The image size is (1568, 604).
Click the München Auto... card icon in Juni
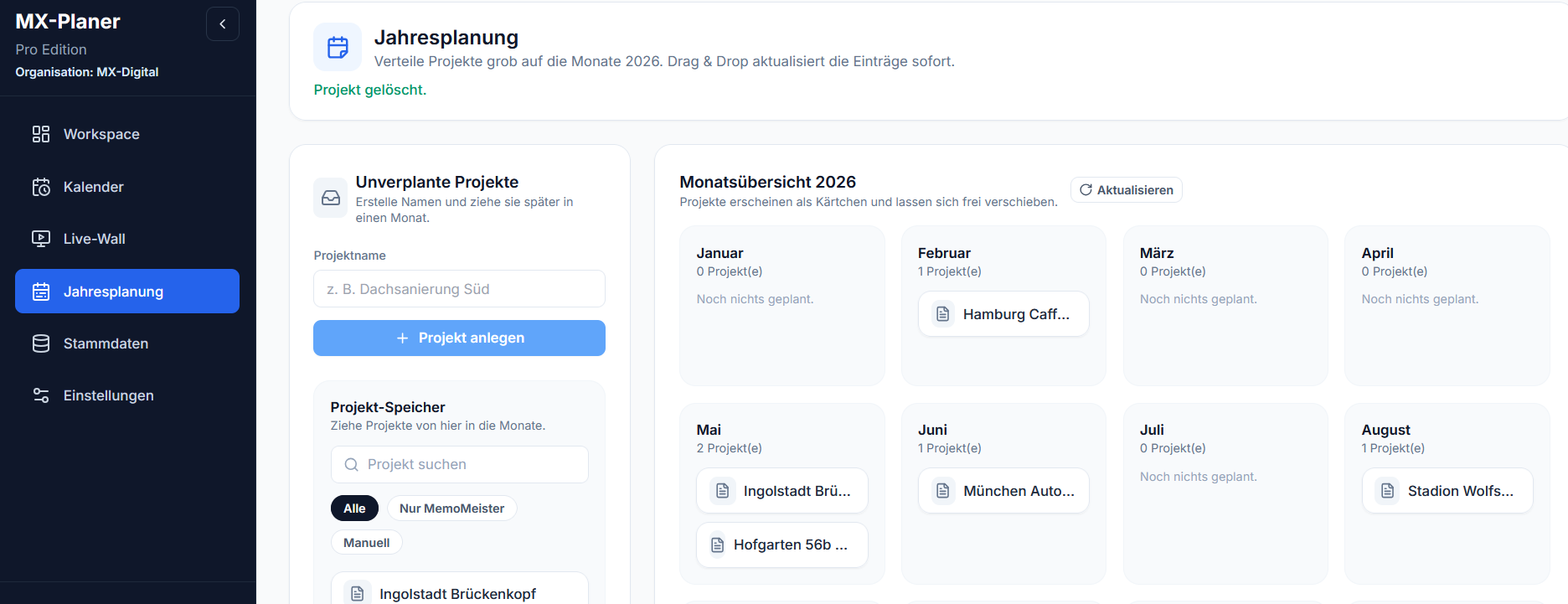pos(943,491)
